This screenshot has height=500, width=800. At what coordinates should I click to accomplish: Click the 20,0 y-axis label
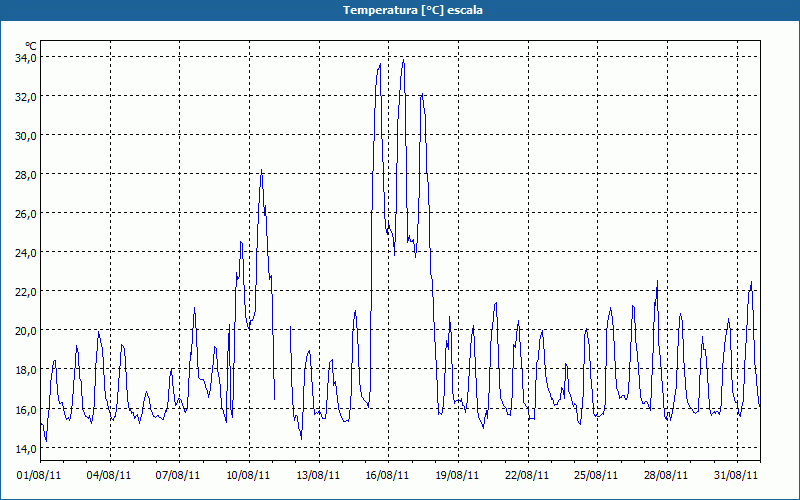point(25,331)
